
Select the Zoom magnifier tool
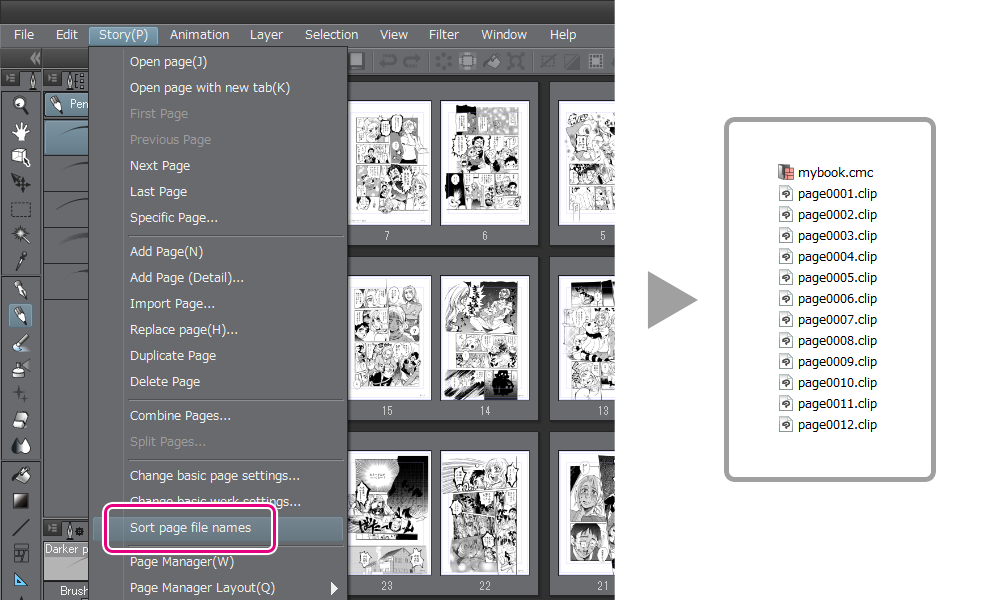(20, 104)
